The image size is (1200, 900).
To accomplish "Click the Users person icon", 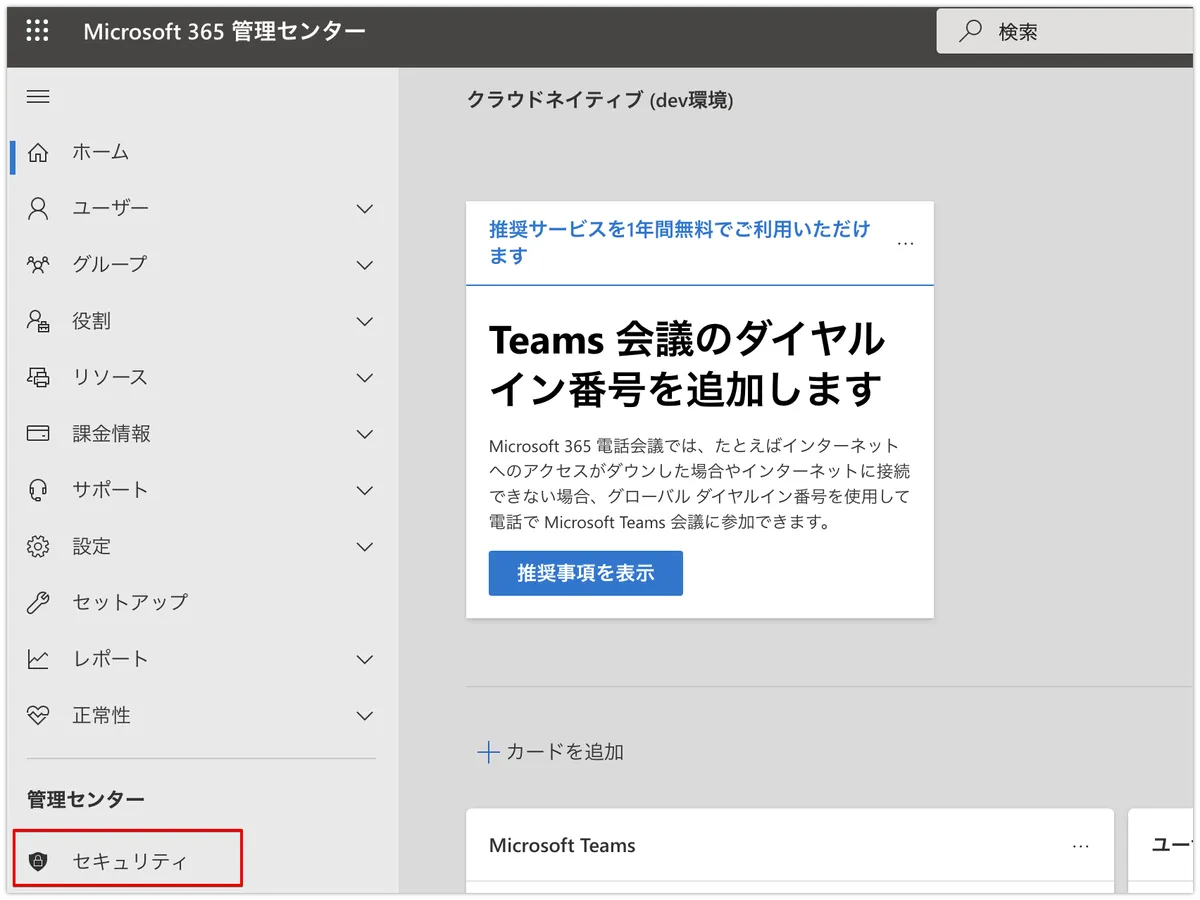I will click(38, 209).
